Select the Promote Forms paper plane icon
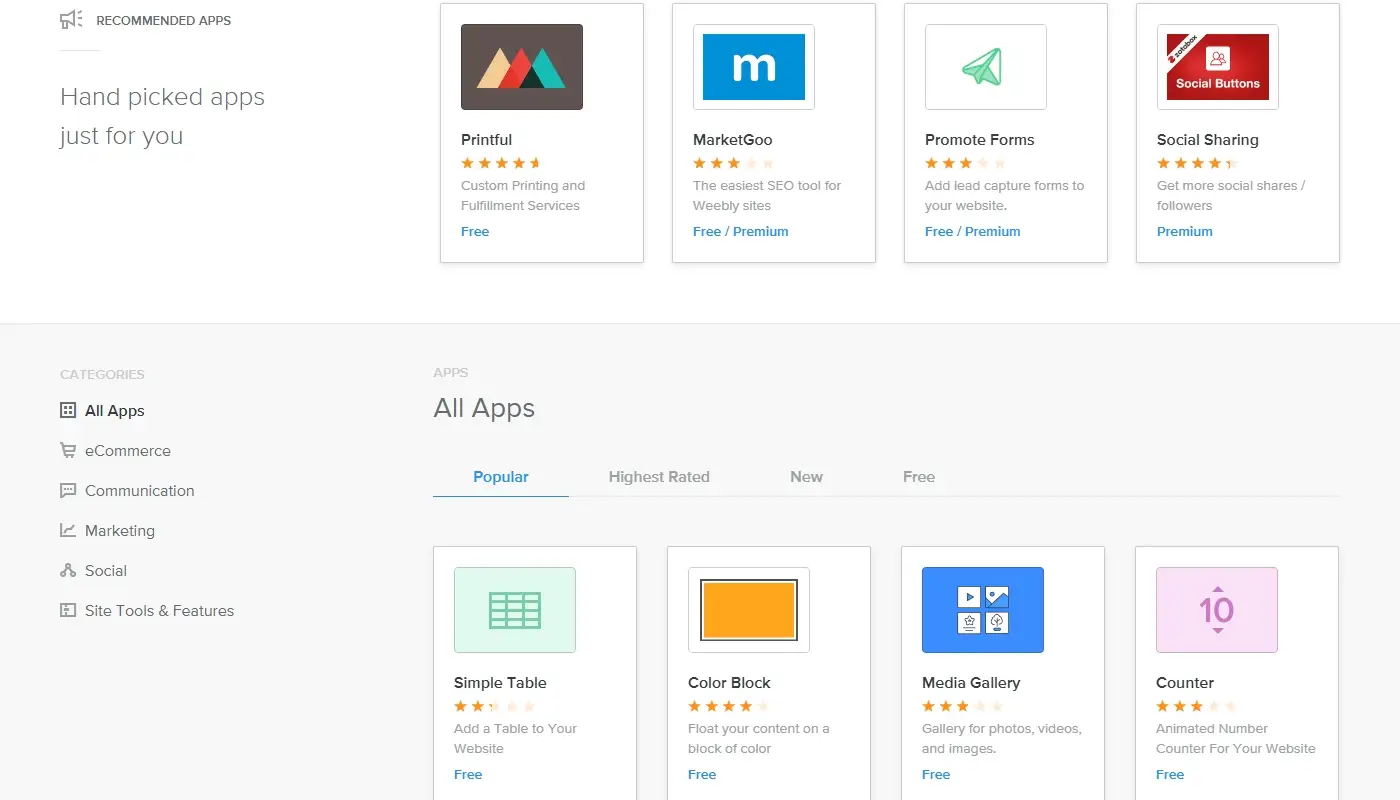 (985, 67)
